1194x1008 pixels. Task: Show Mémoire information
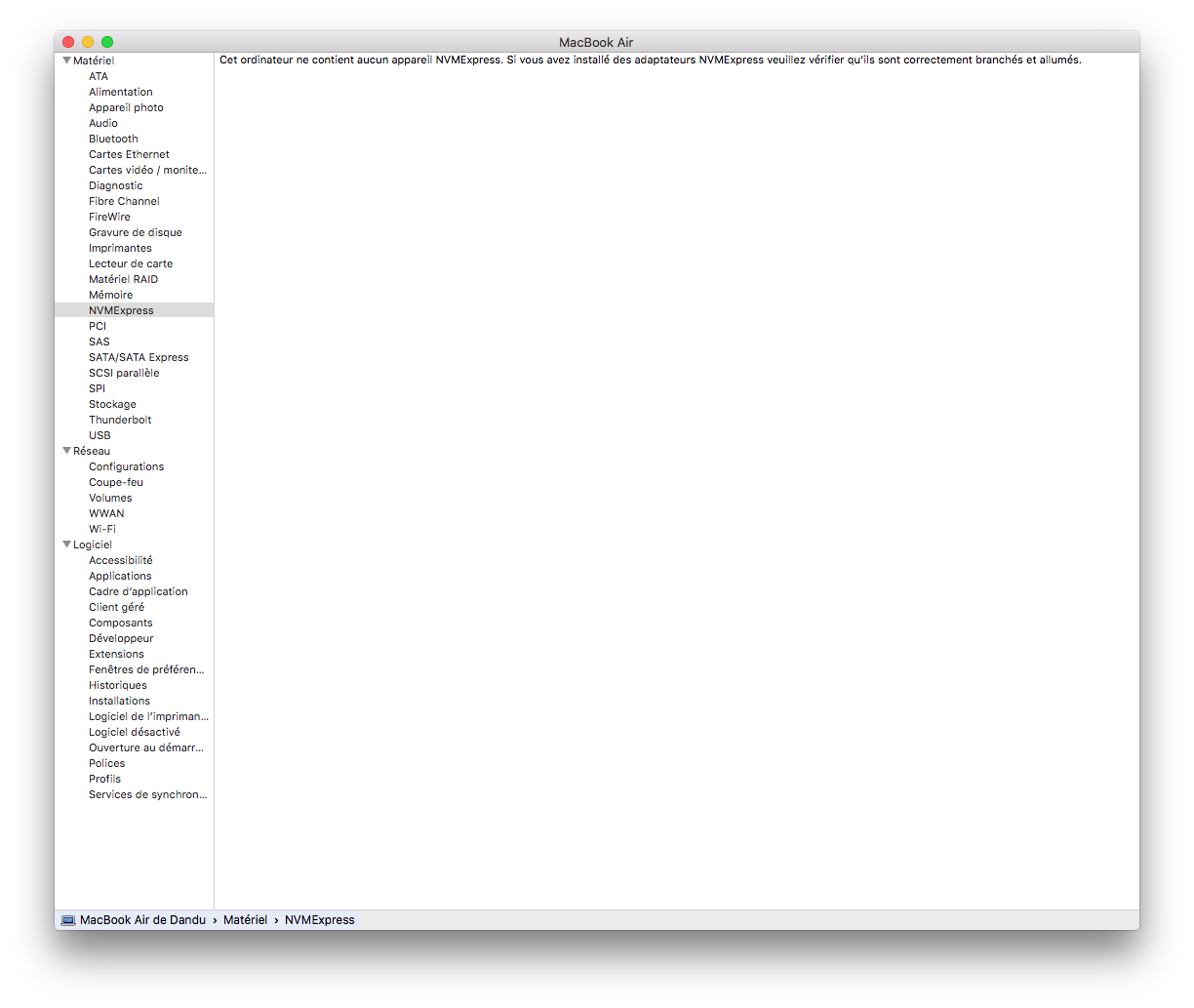[111, 295]
